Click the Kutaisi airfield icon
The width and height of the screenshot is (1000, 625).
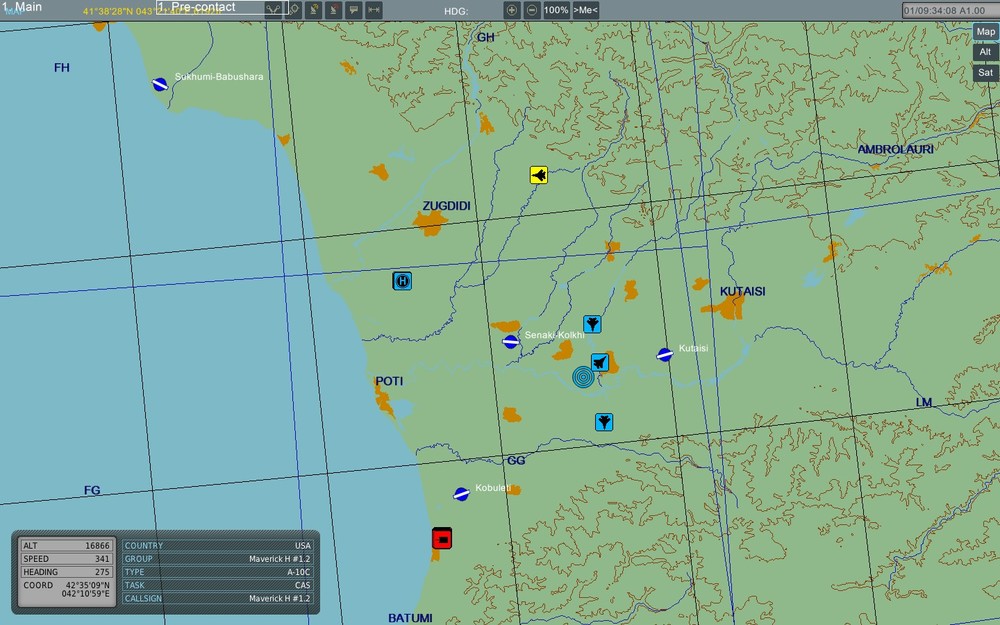tap(665, 354)
